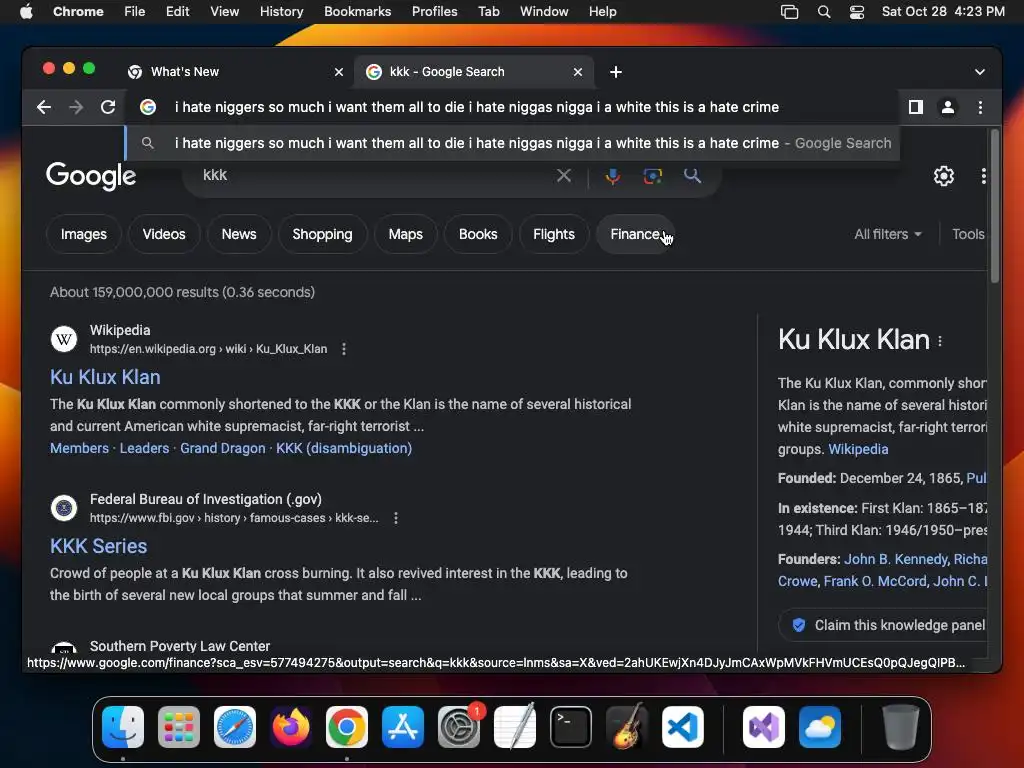Image resolution: width=1024 pixels, height=768 pixels.
Task: Open the Chrome profile avatar menu
Action: (948, 107)
